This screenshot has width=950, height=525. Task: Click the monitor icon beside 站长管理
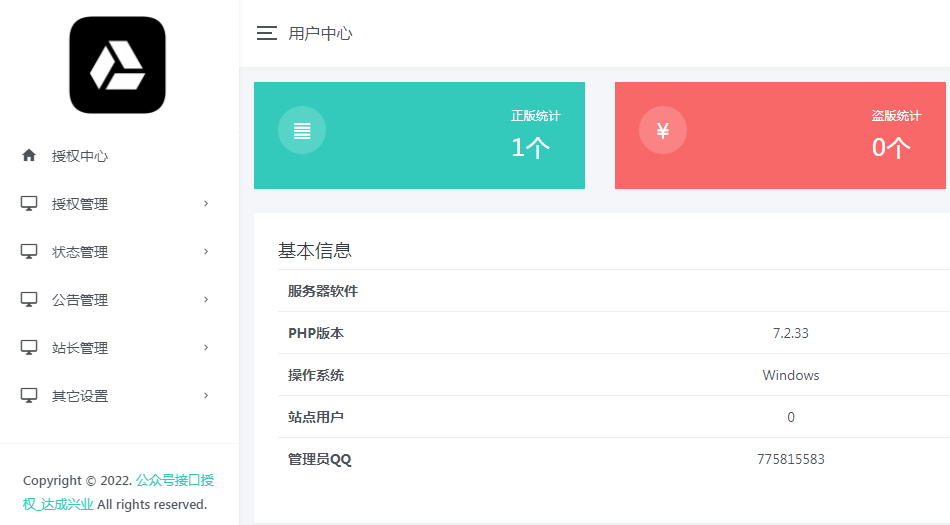point(29,348)
